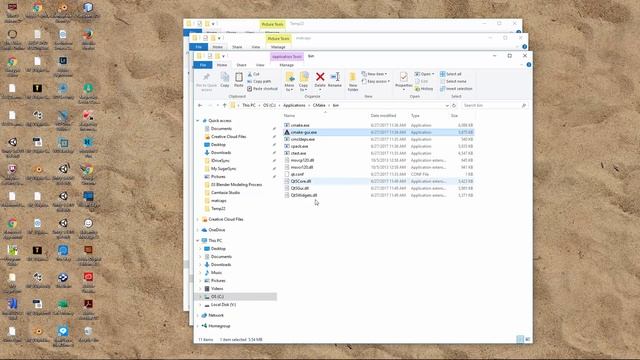
Task: Go up one folder level arrow
Action: coord(224,105)
